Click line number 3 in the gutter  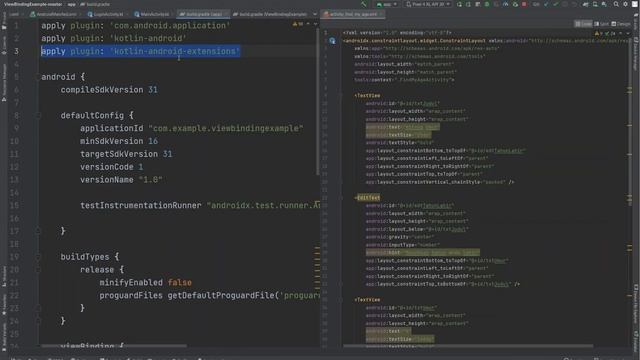(16, 51)
